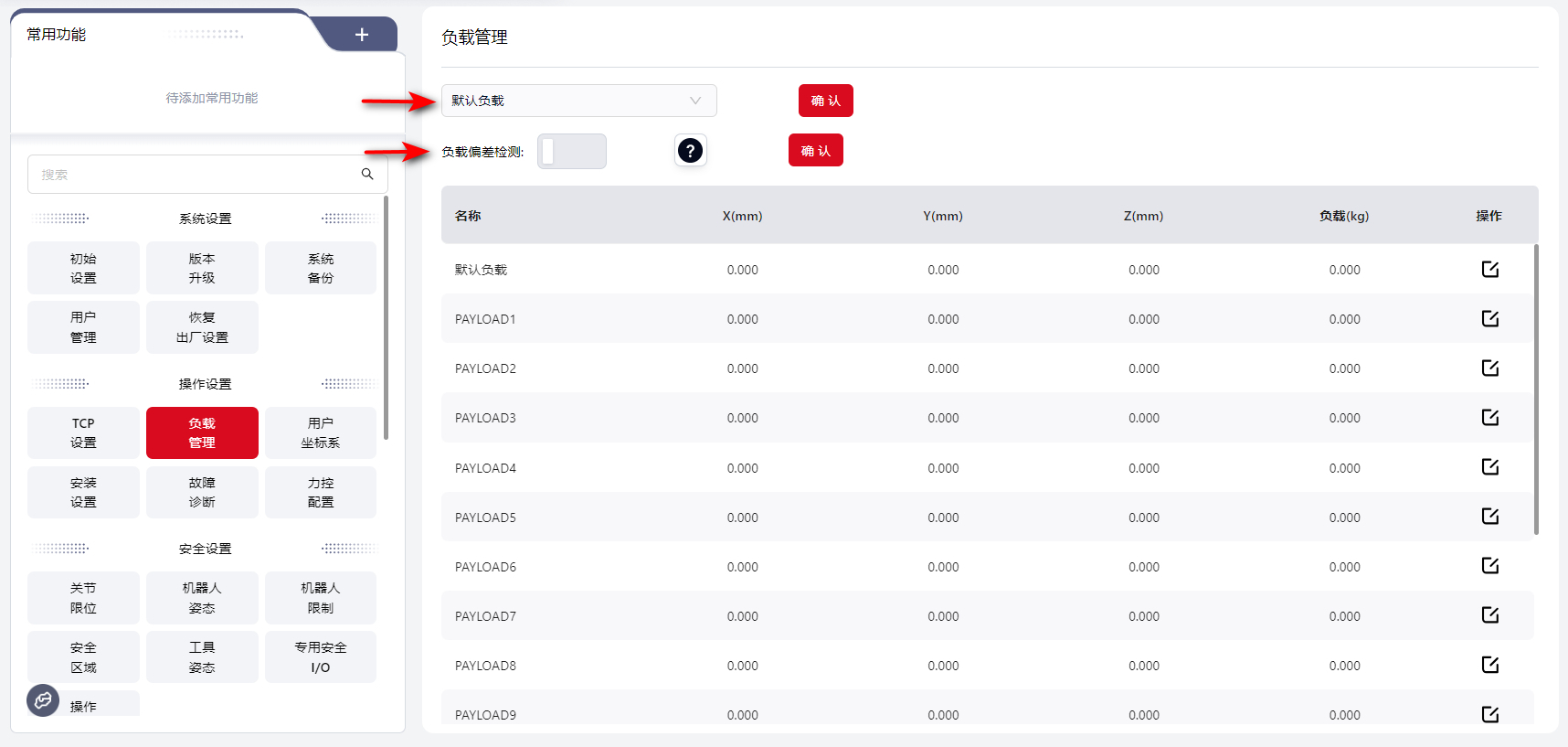Click edit icon for PAYLOAD7
Viewport: 1568px width, 747px height.
tap(1489, 615)
